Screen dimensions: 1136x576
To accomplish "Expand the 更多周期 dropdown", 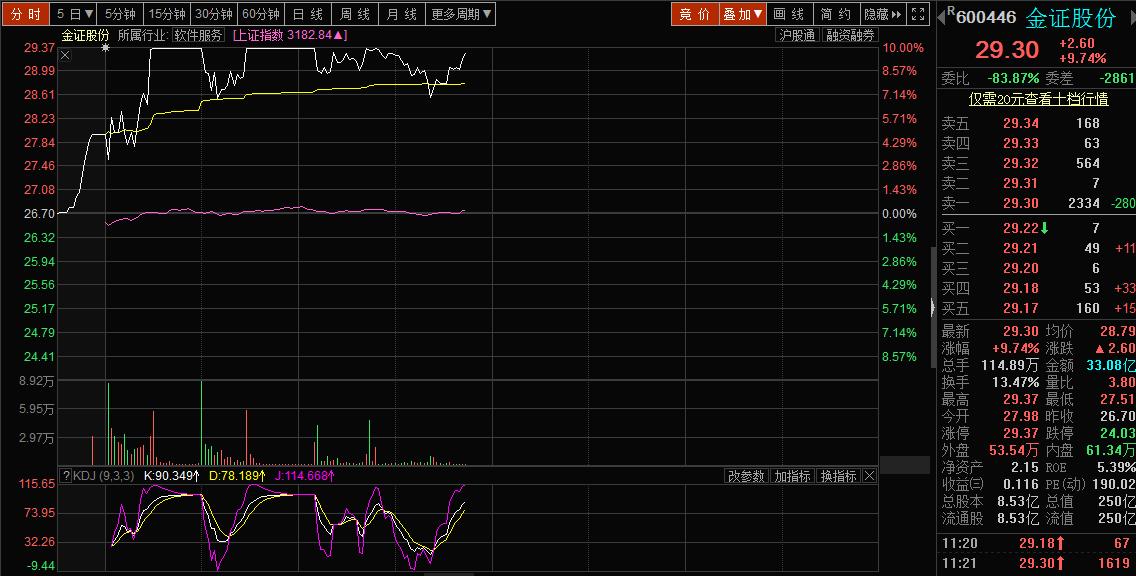I will [461, 14].
